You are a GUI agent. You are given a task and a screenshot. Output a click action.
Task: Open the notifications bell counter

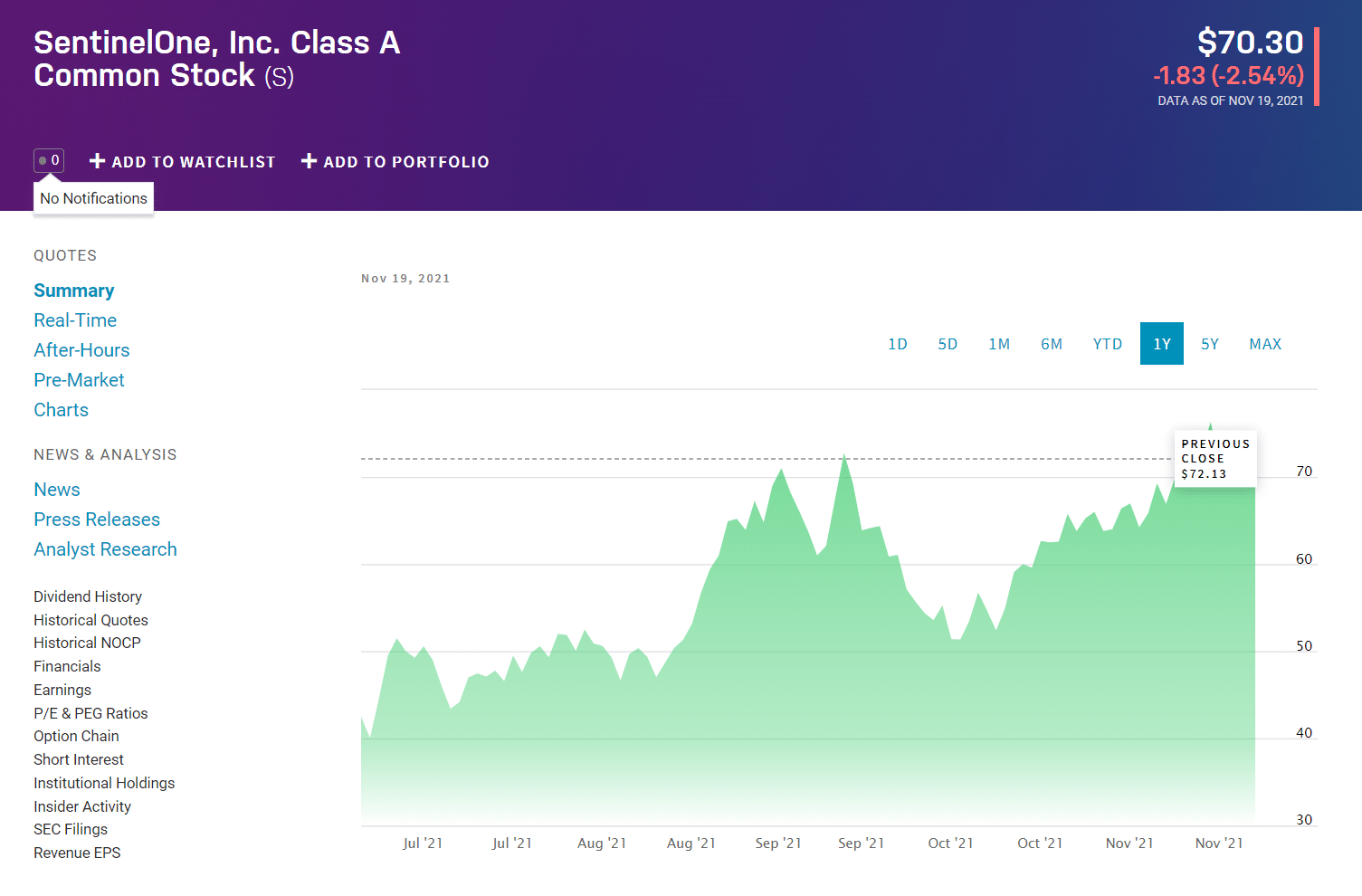tap(49, 160)
